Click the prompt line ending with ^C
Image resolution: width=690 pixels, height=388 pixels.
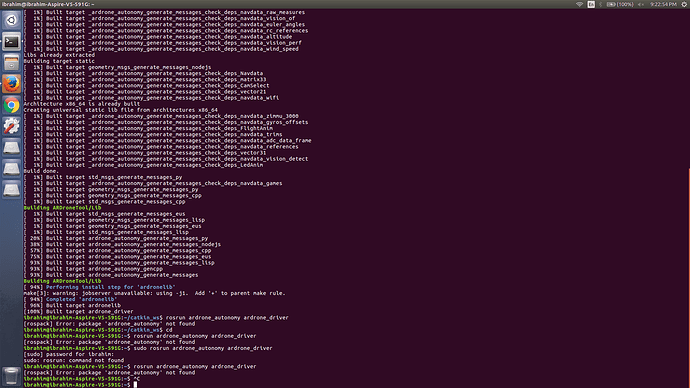tap(82, 378)
